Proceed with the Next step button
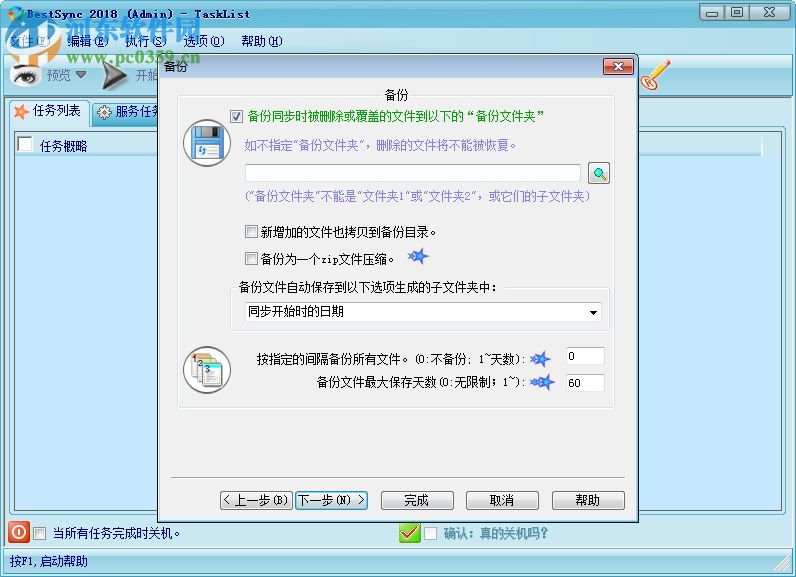Image resolution: width=796 pixels, height=577 pixels. click(x=331, y=500)
